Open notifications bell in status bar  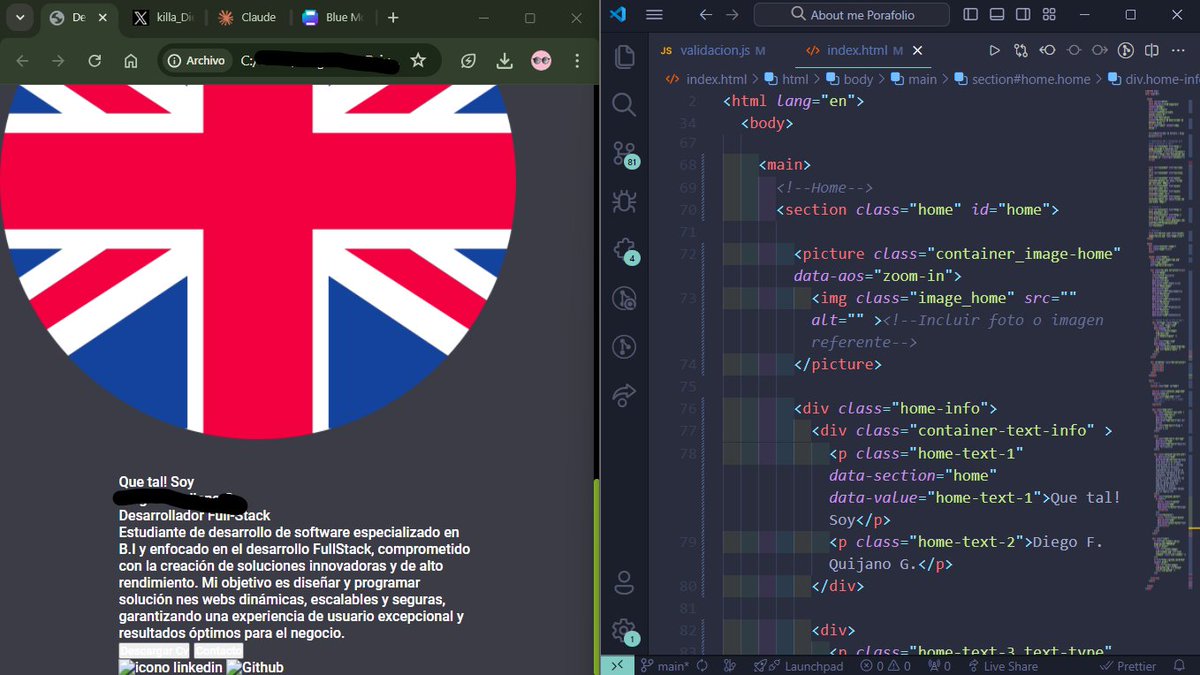[x=1178, y=666]
